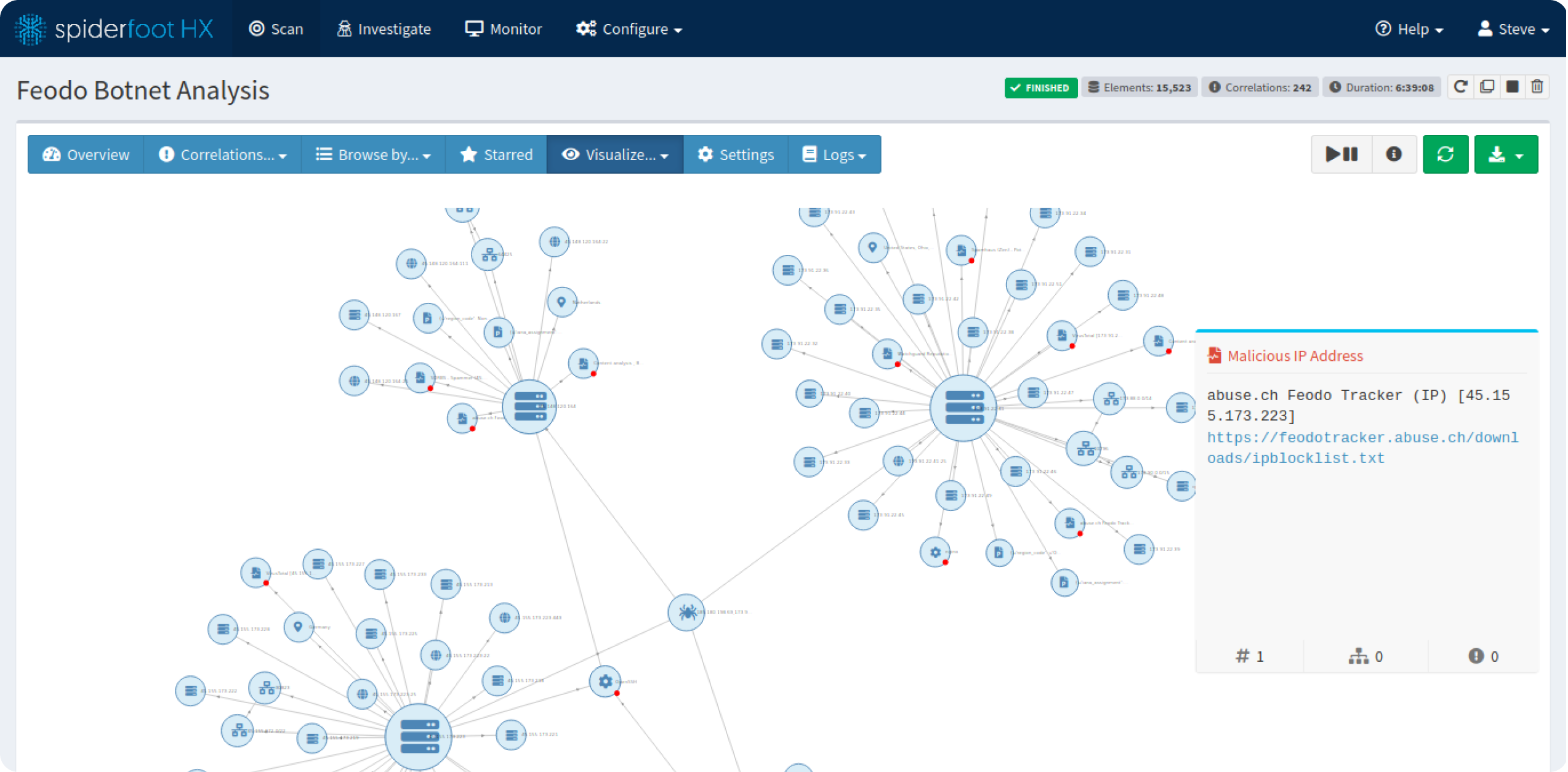Open the Monitor page

coord(503,29)
